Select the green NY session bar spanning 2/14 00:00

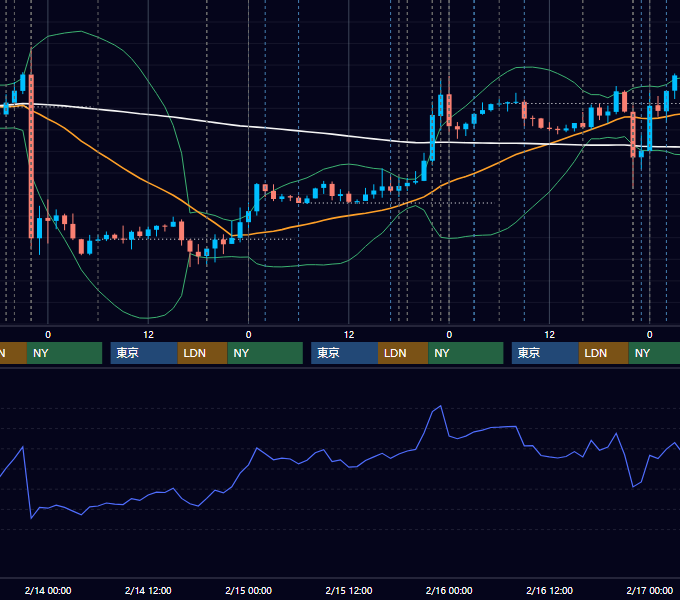tap(64, 353)
